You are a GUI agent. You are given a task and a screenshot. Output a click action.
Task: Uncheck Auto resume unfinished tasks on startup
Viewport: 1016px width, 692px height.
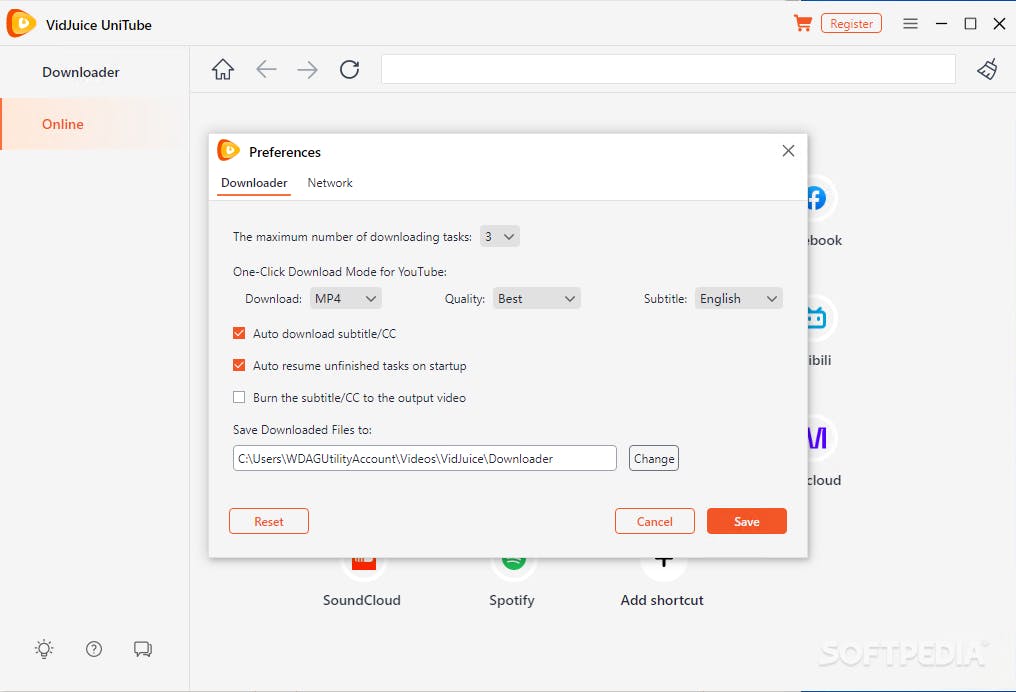click(x=239, y=365)
